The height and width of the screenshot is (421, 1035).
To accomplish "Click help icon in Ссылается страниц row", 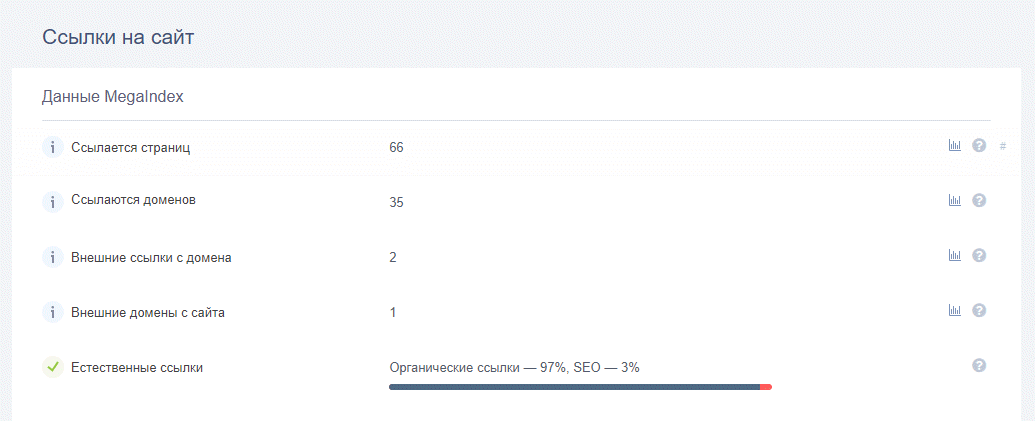I will (x=980, y=146).
